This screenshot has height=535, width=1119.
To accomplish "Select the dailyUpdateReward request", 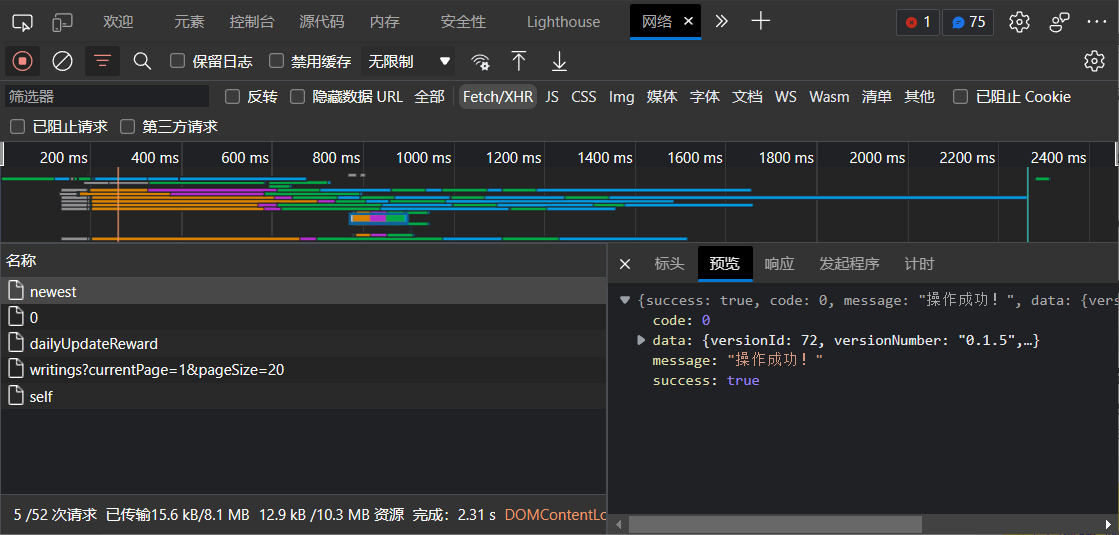I will click(x=303, y=344).
